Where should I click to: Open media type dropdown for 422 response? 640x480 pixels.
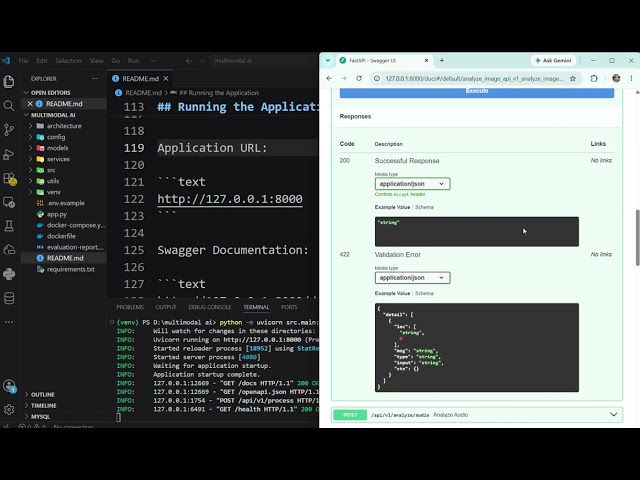(x=412, y=278)
